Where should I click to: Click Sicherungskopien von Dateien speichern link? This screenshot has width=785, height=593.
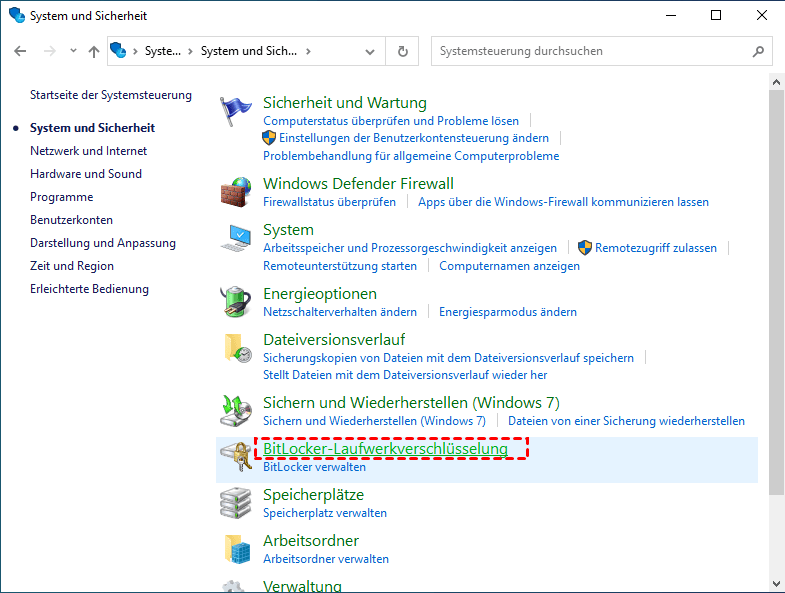449,358
